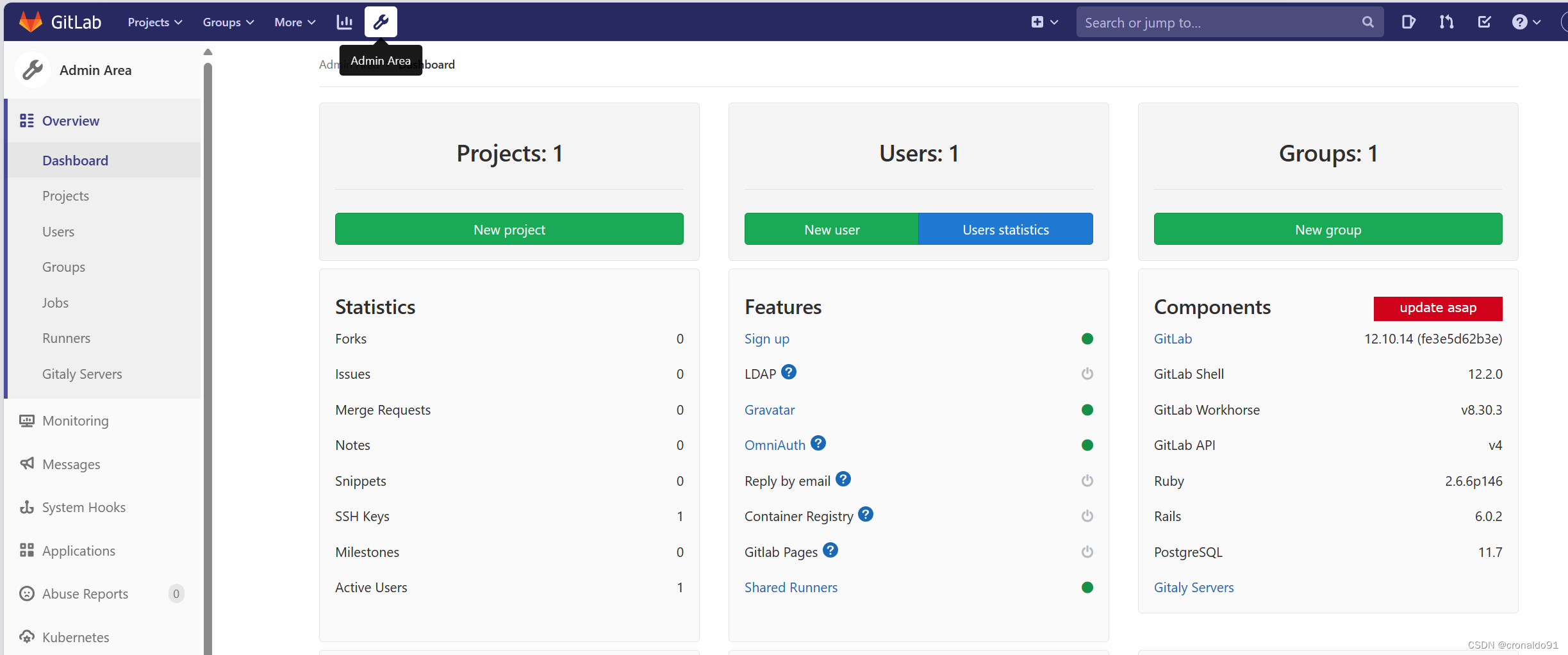Click the Users statistics button
Image resolution: width=1568 pixels, height=655 pixels.
click(x=1005, y=229)
